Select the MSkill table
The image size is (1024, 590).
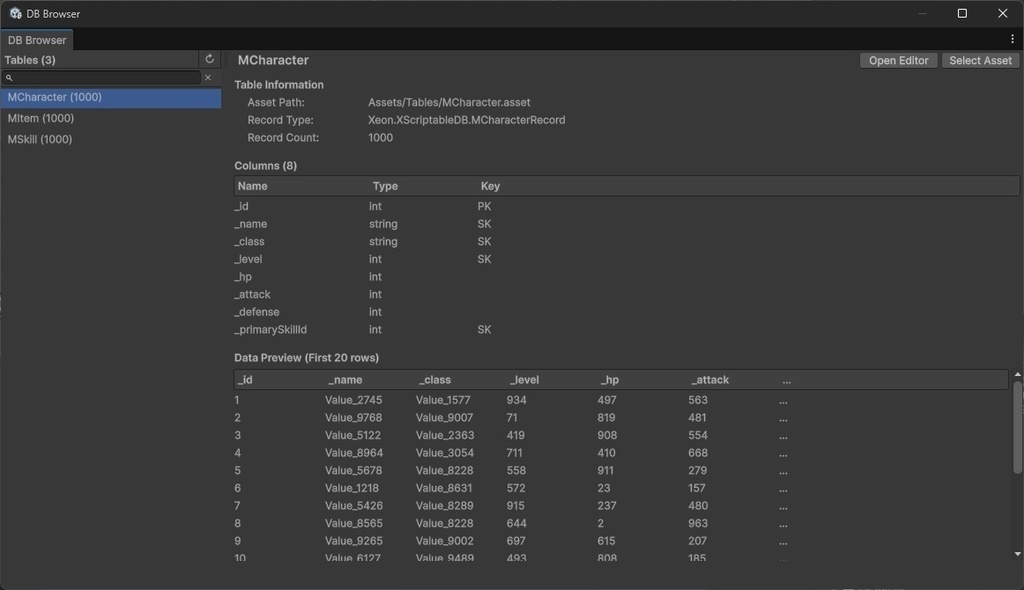click(x=40, y=139)
